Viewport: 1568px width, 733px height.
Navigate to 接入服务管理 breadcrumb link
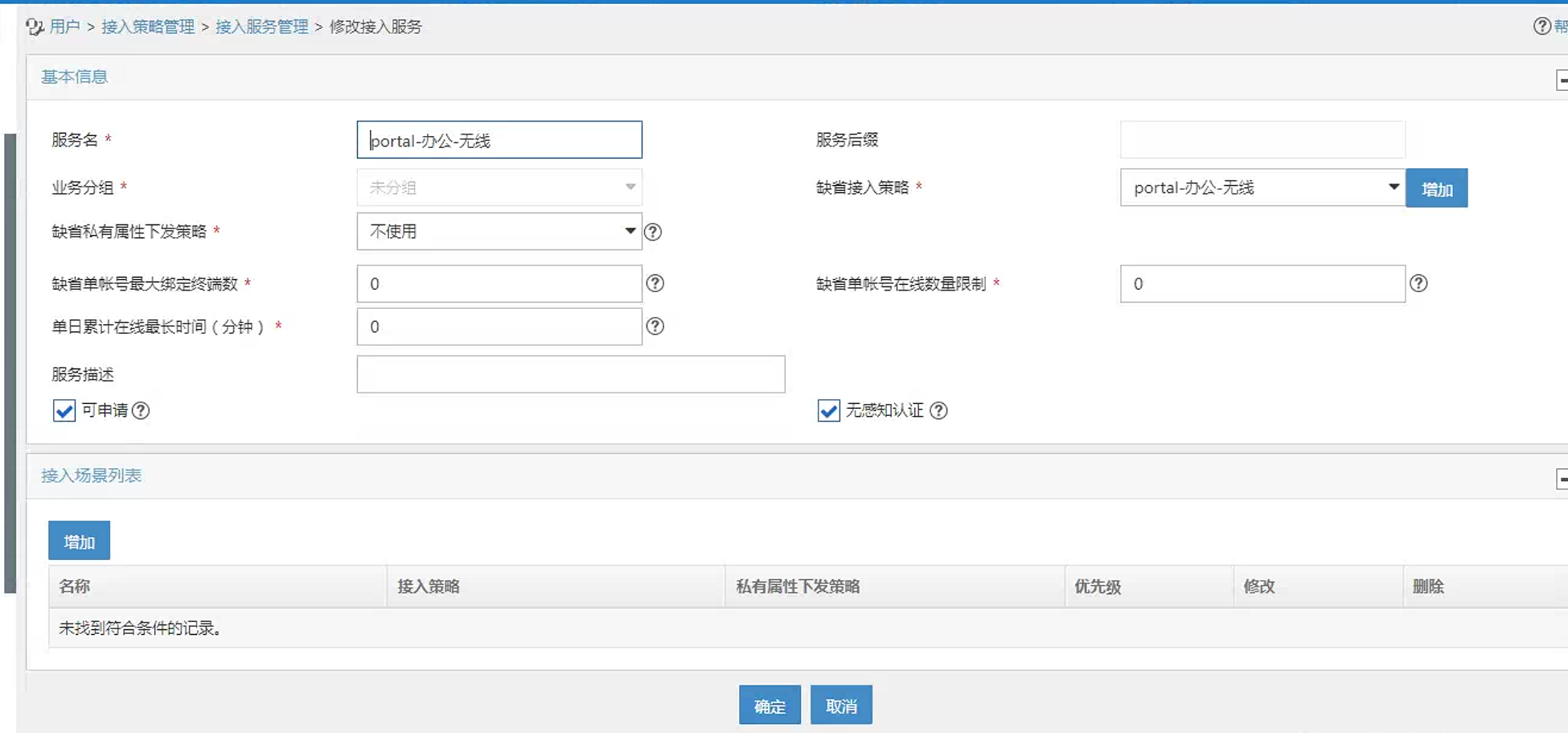click(261, 27)
